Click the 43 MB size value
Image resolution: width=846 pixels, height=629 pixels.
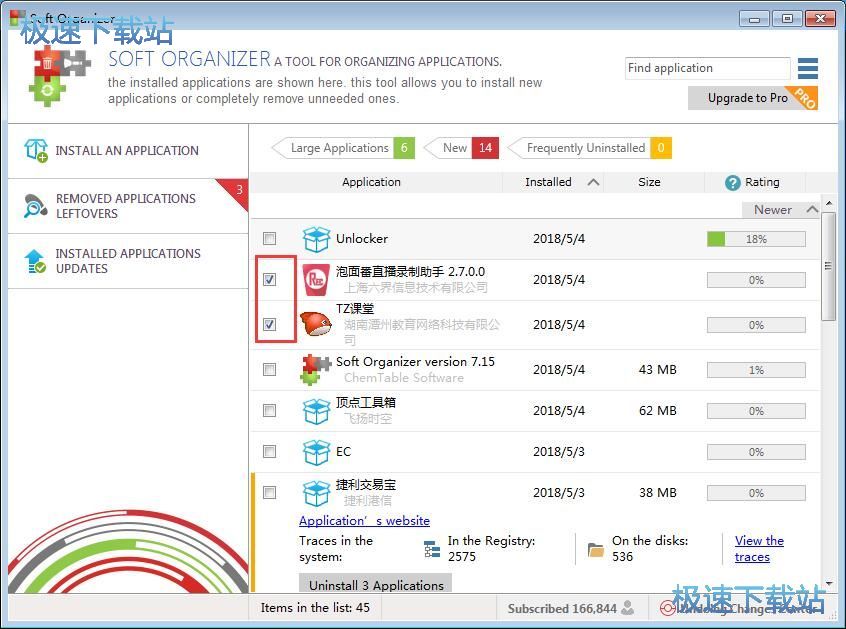pyautogui.click(x=657, y=370)
